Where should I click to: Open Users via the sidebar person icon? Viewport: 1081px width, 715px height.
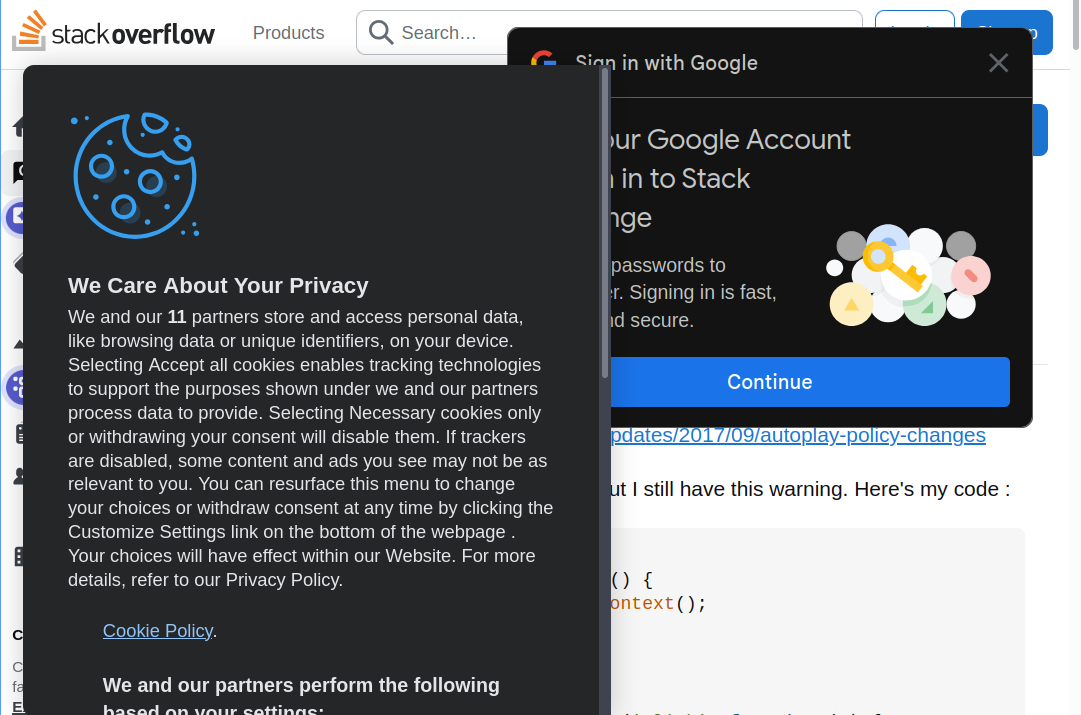17,476
